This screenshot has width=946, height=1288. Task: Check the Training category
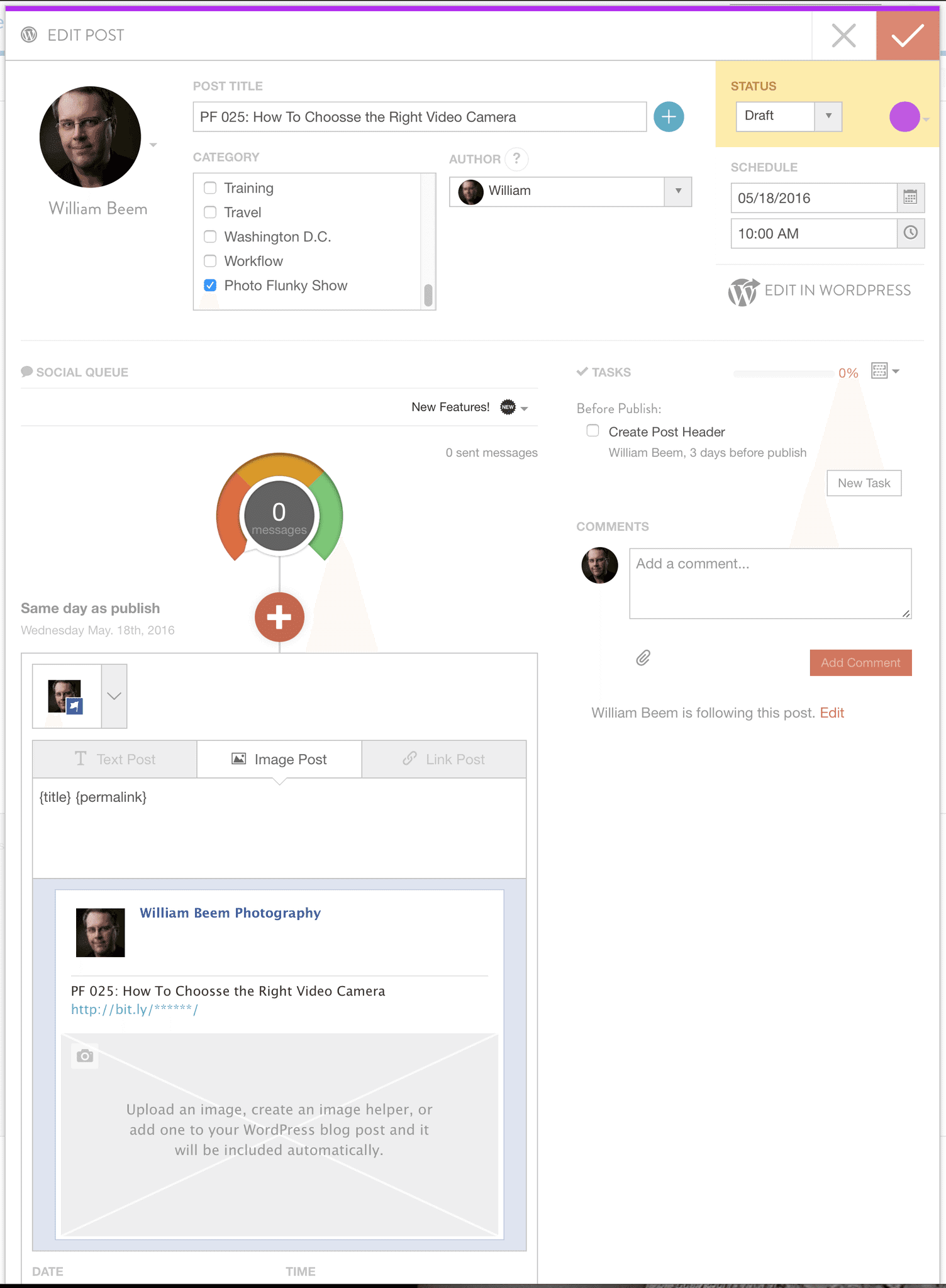click(210, 187)
